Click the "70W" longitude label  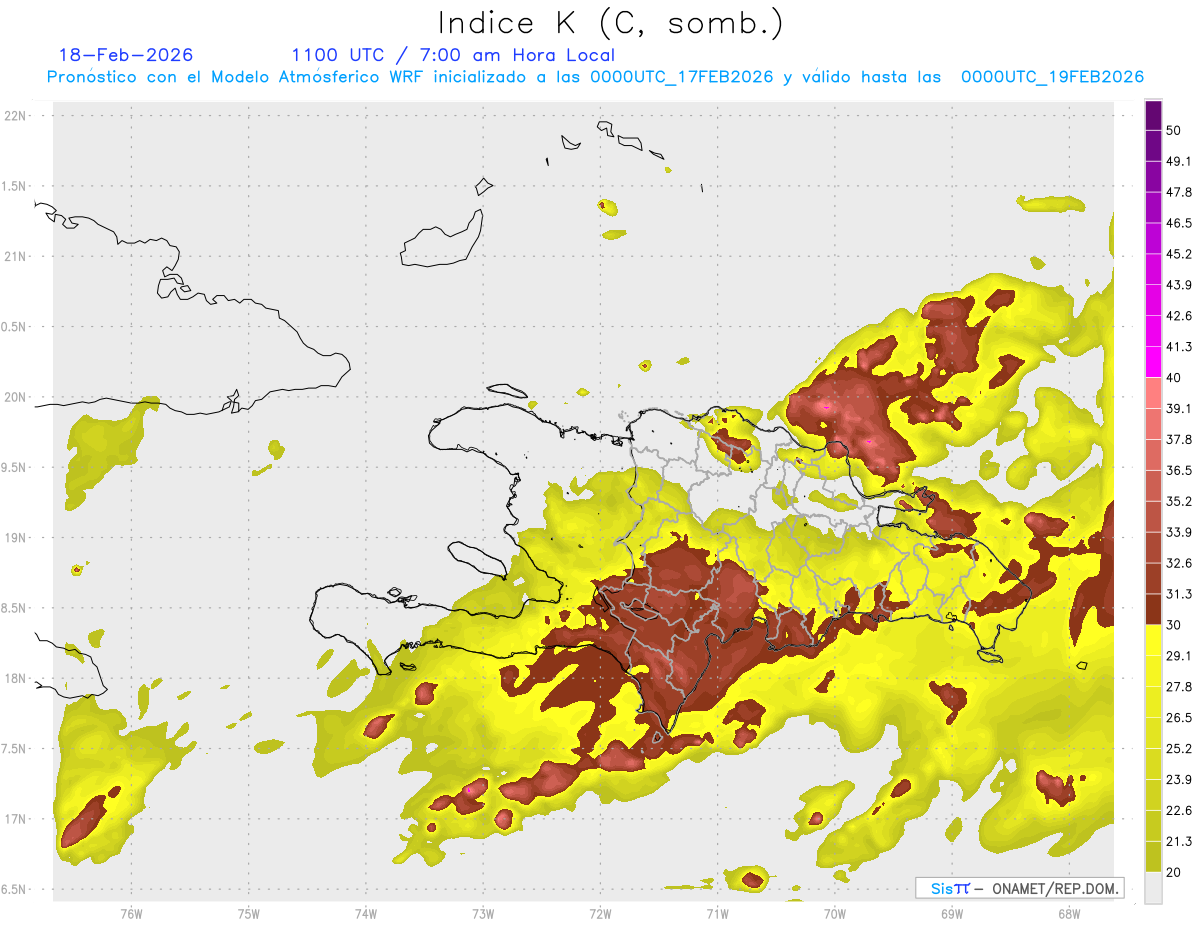835,913
